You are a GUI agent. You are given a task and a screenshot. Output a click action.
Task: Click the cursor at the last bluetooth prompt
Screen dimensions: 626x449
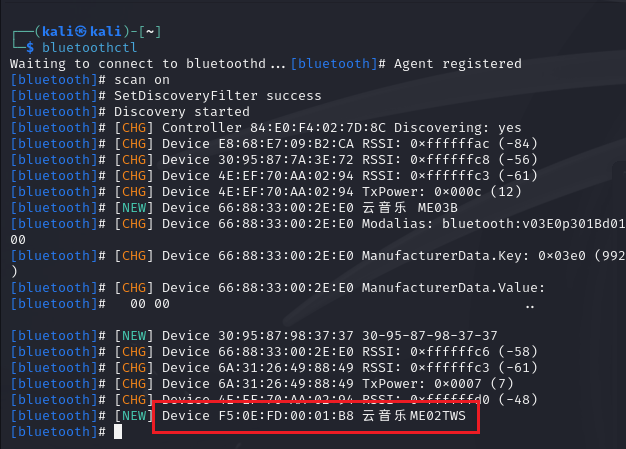[118, 432]
